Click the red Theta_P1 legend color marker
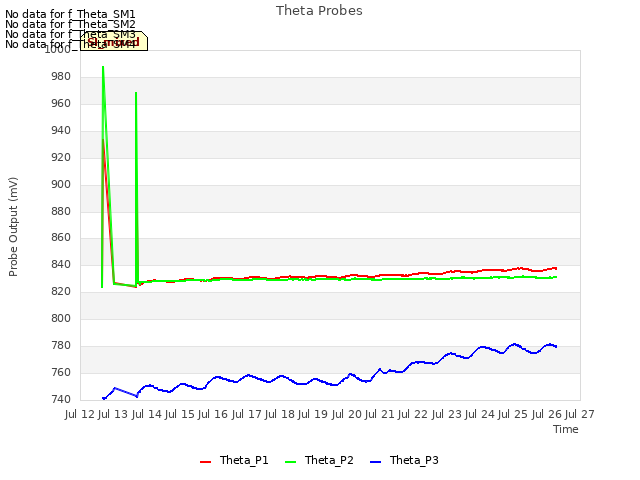 coord(205,462)
